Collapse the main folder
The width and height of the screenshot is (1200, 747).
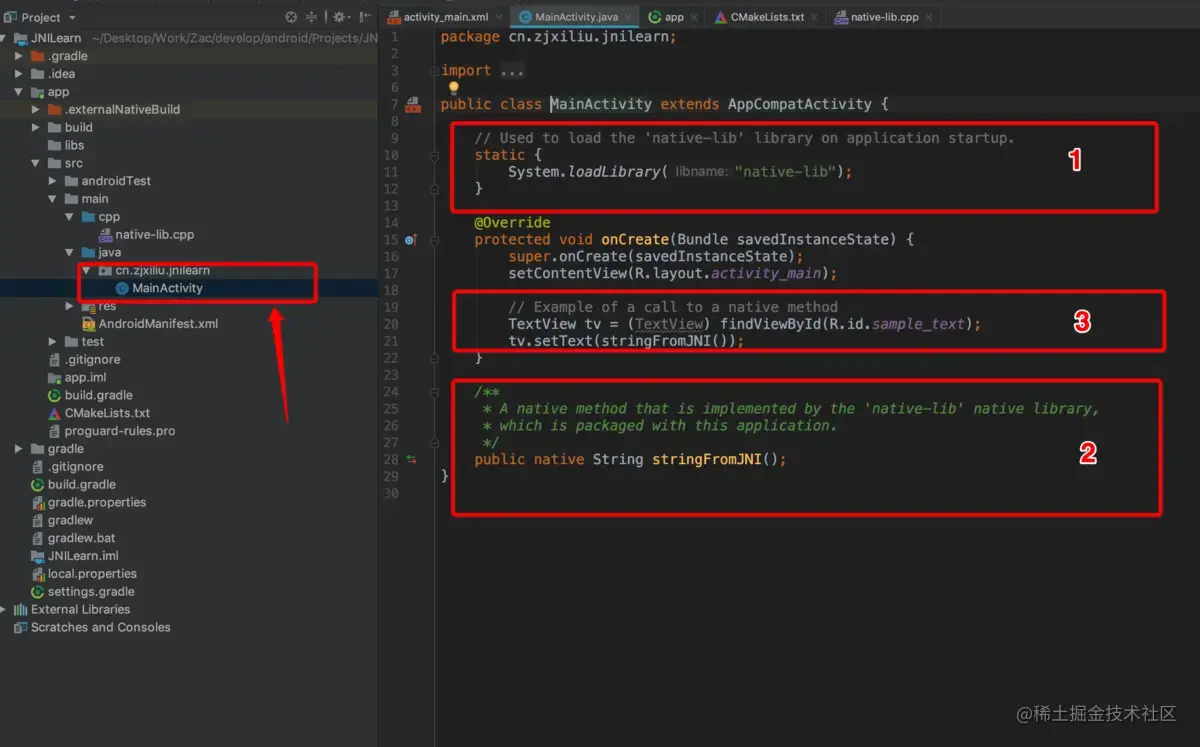coord(54,199)
